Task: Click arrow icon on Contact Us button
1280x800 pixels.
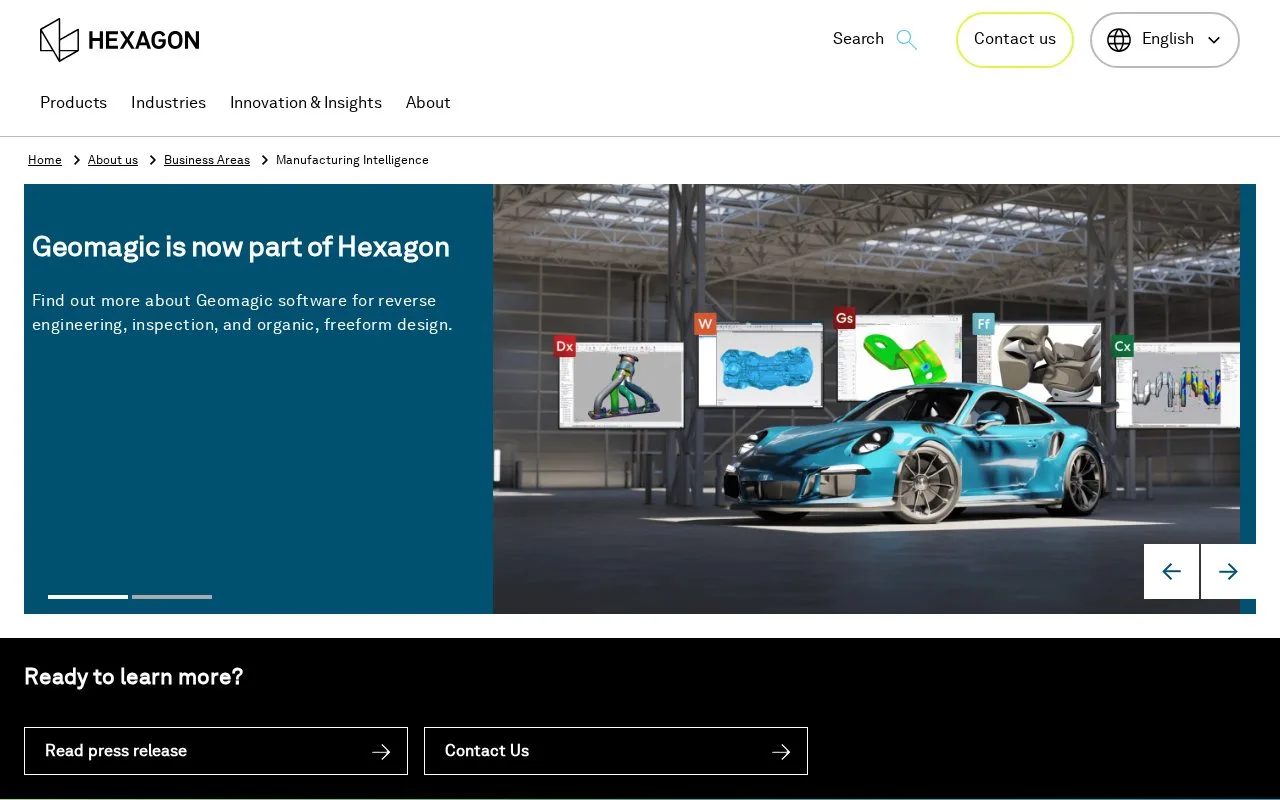Action: 781,751
